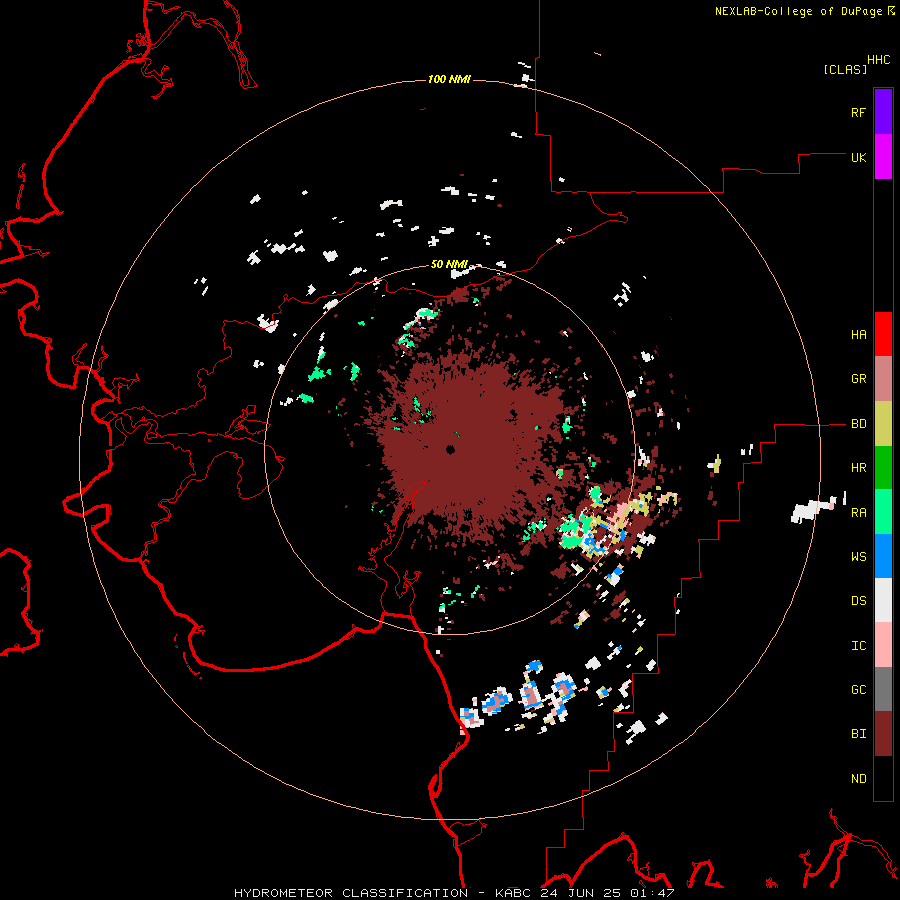Click the mint green RA color swatch
Image resolution: width=900 pixels, height=900 pixels.
(883, 512)
